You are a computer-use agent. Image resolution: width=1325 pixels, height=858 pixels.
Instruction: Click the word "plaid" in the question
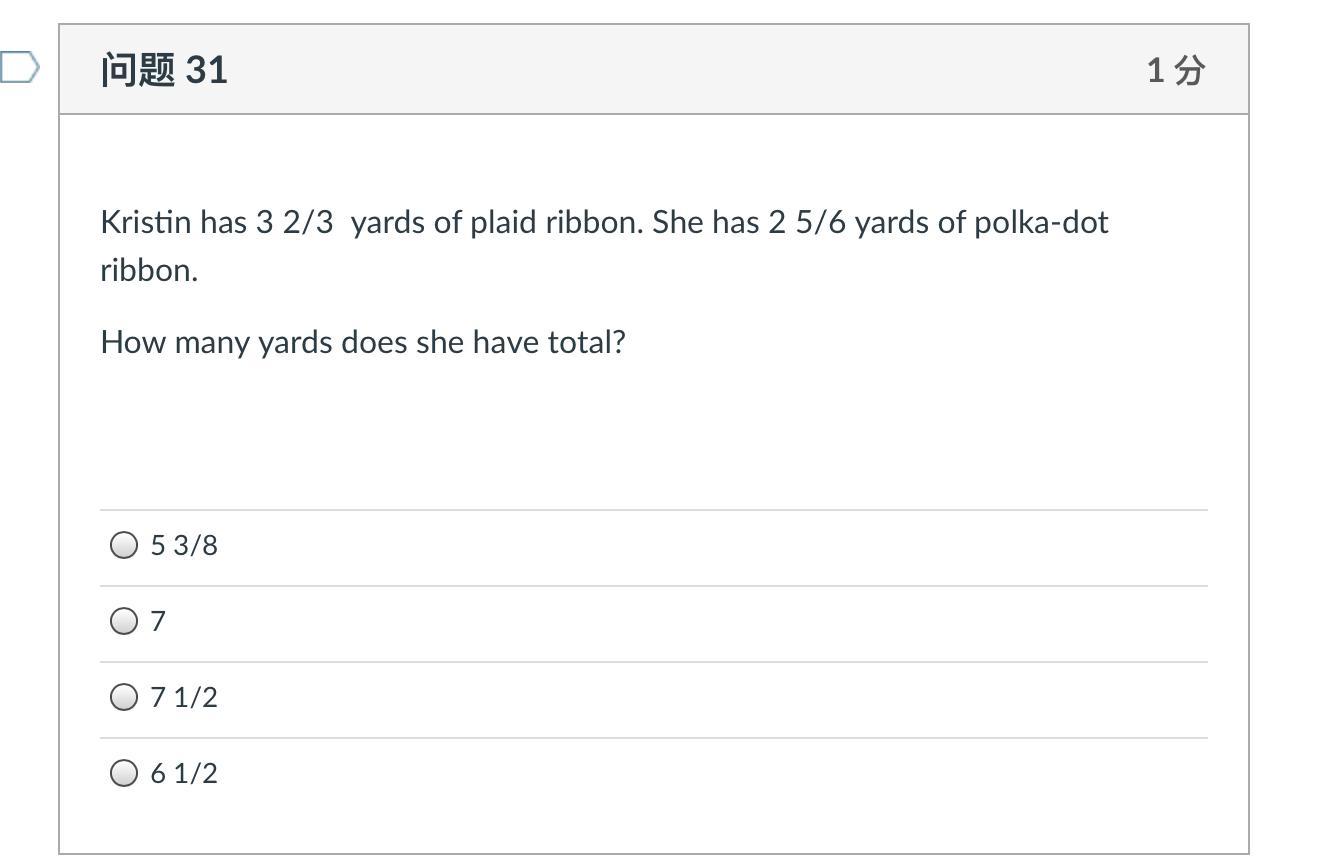(x=503, y=222)
